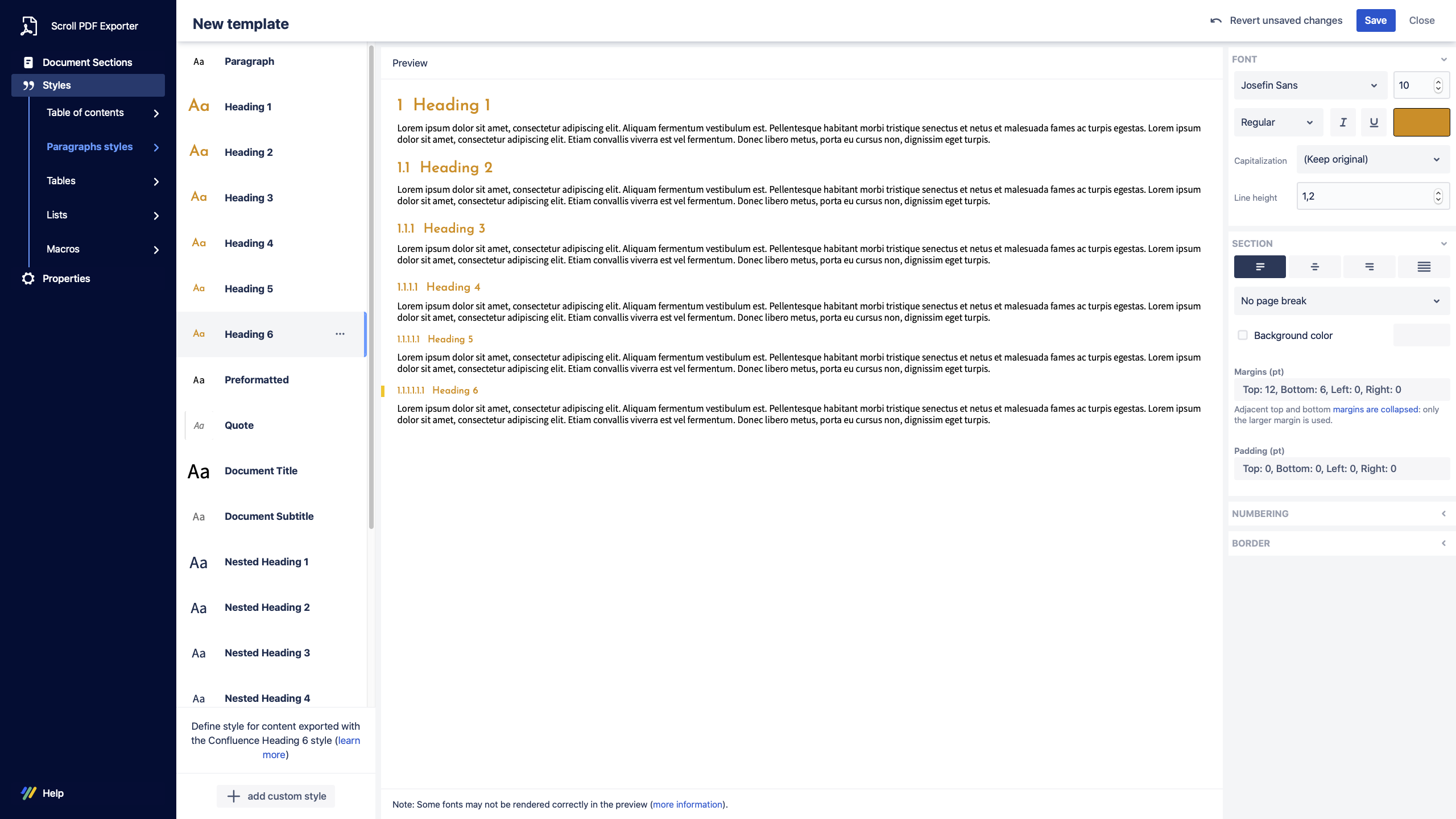Screen dimensions: 1456x819
Task: Select justified alignment in Section panel
Action: 1424,266
